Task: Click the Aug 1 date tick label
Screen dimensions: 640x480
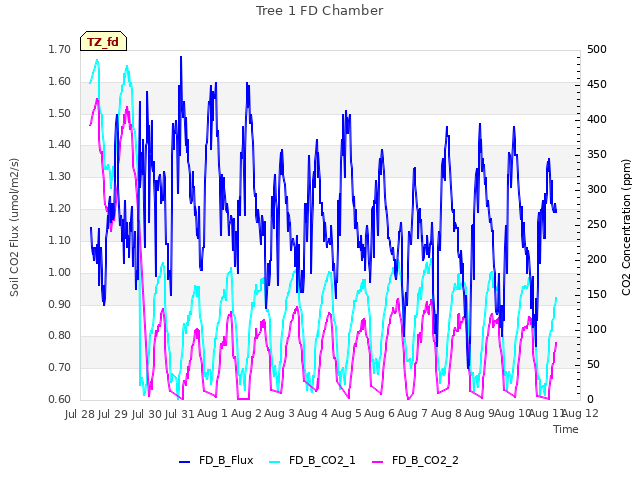Action: tap(212, 414)
